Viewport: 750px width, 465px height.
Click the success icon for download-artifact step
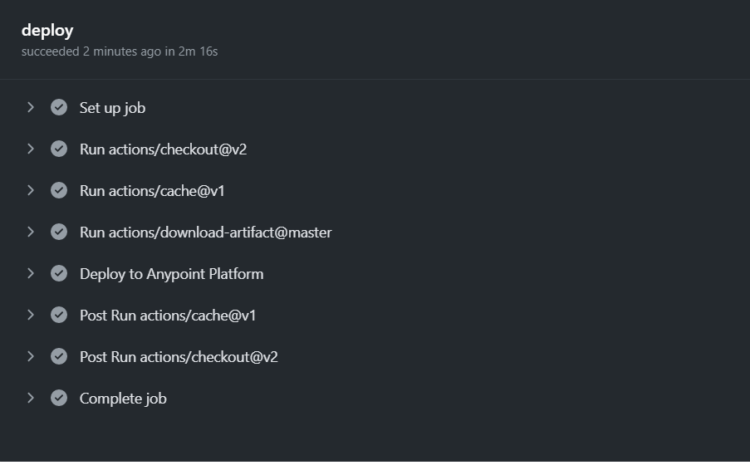(x=59, y=232)
